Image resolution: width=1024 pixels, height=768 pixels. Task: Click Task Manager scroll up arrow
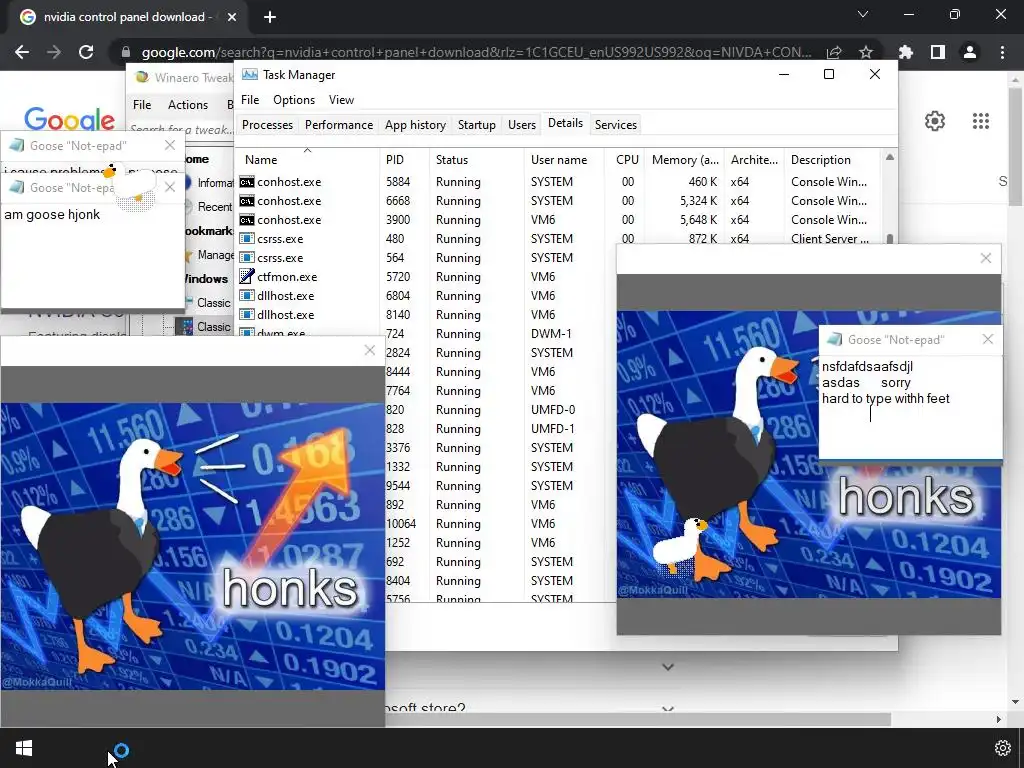point(889,157)
